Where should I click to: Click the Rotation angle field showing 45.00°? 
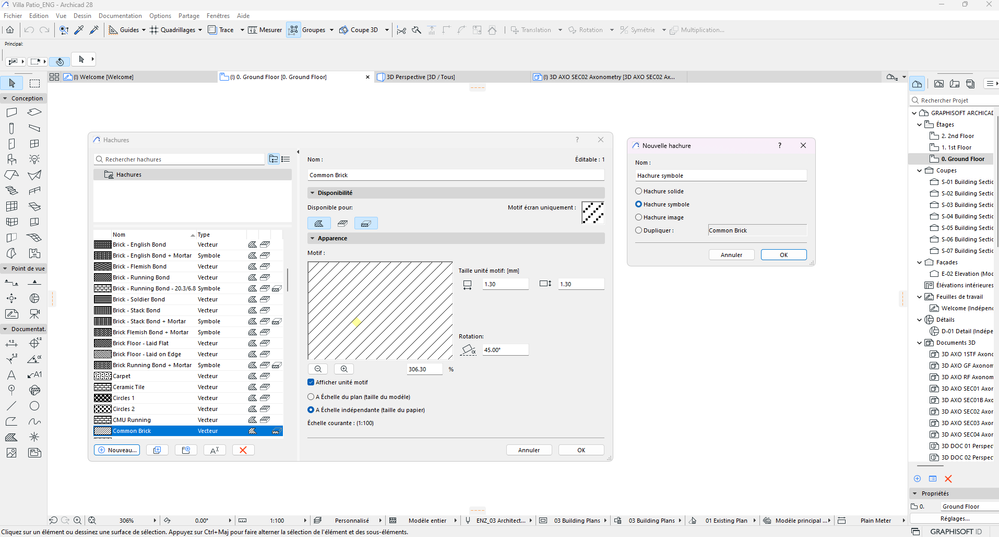505,350
